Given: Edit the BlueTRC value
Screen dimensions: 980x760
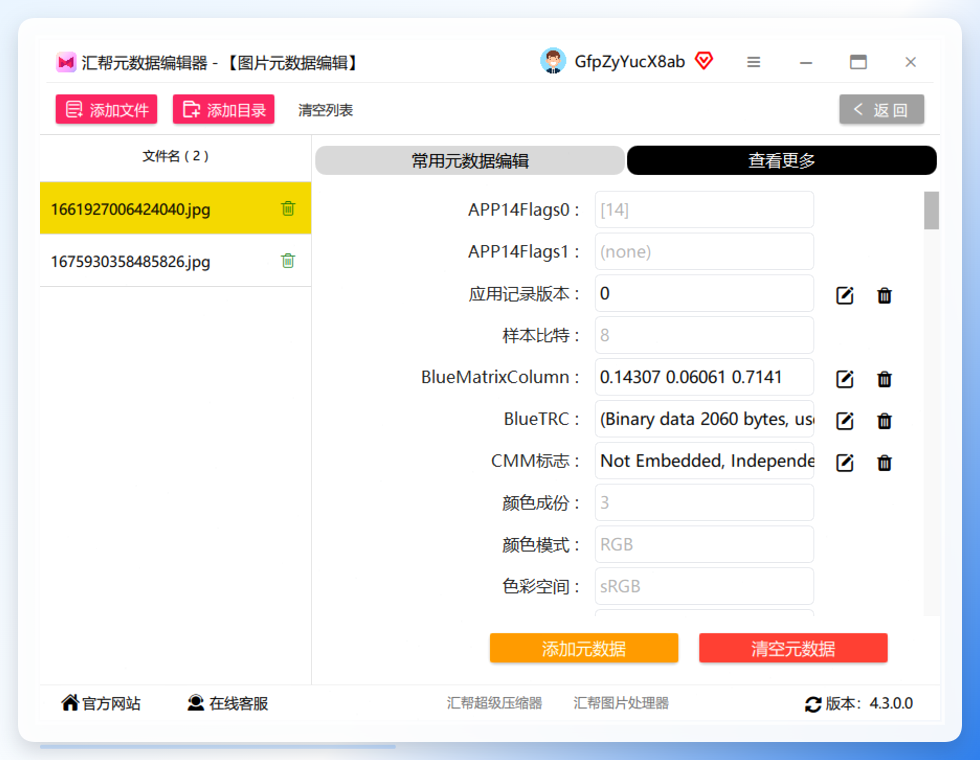Looking at the screenshot, I should (x=844, y=421).
